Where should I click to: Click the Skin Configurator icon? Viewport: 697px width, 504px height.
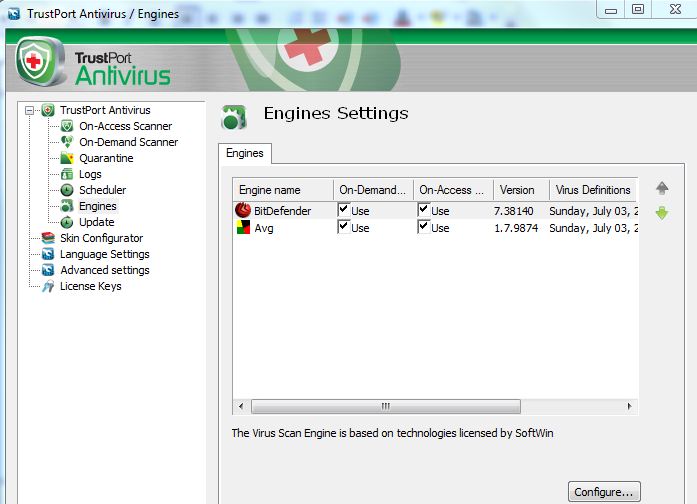pos(48,238)
